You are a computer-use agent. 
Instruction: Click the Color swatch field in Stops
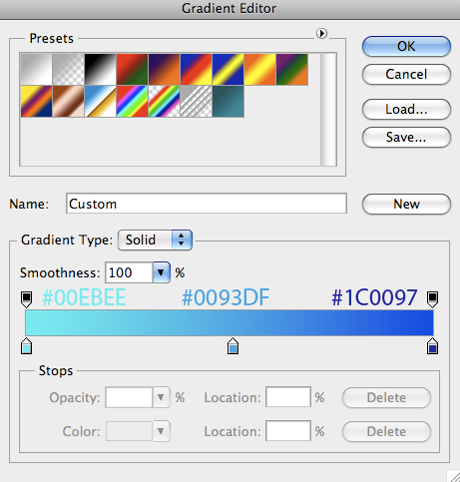click(x=129, y=431)
